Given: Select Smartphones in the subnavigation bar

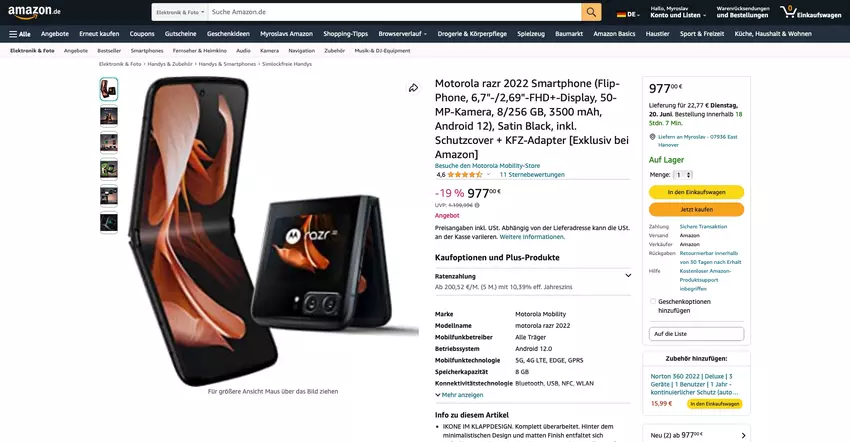Looking at the screenshot, I should pos(147,50).
